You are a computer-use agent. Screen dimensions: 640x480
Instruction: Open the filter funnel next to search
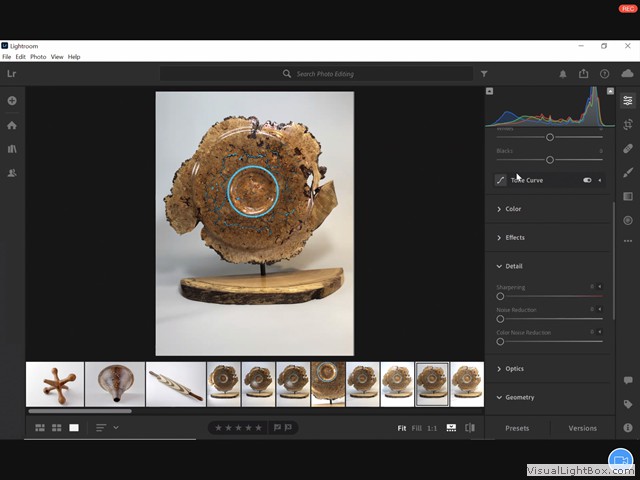[x=484, y=74]
